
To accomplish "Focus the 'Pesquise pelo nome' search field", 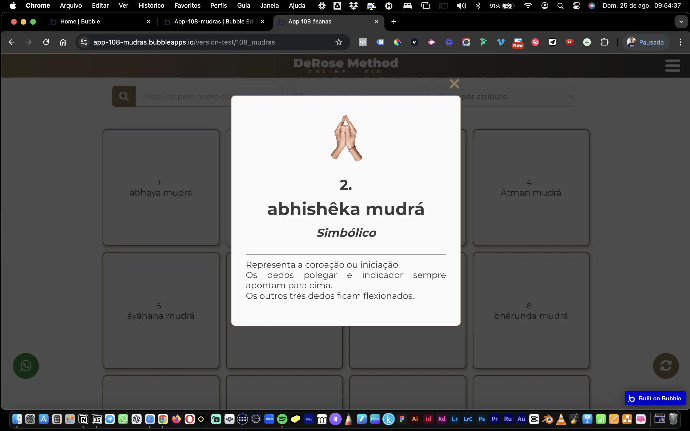I will pos(209,96).
